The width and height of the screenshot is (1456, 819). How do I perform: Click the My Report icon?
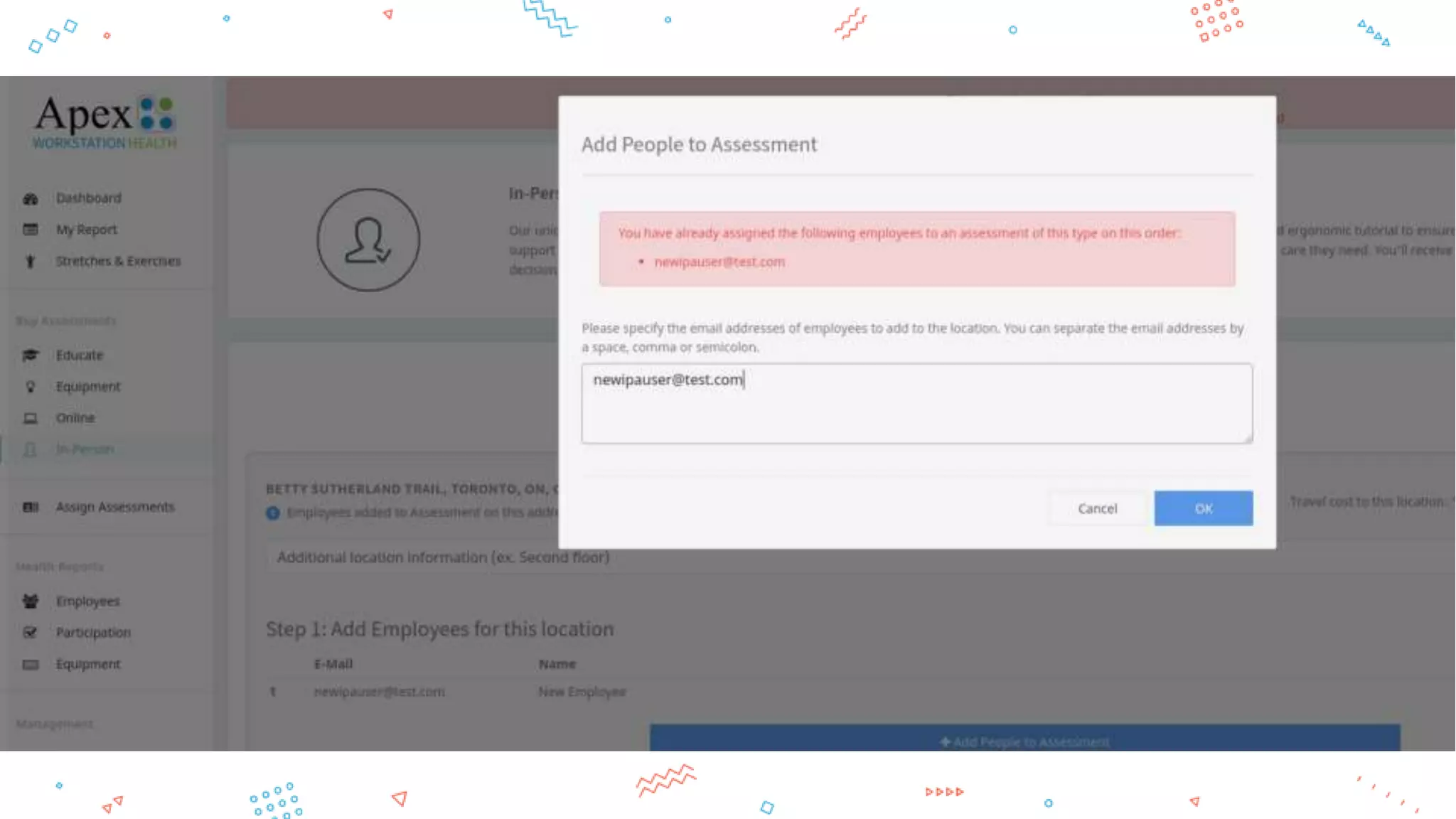coord(30,230)
